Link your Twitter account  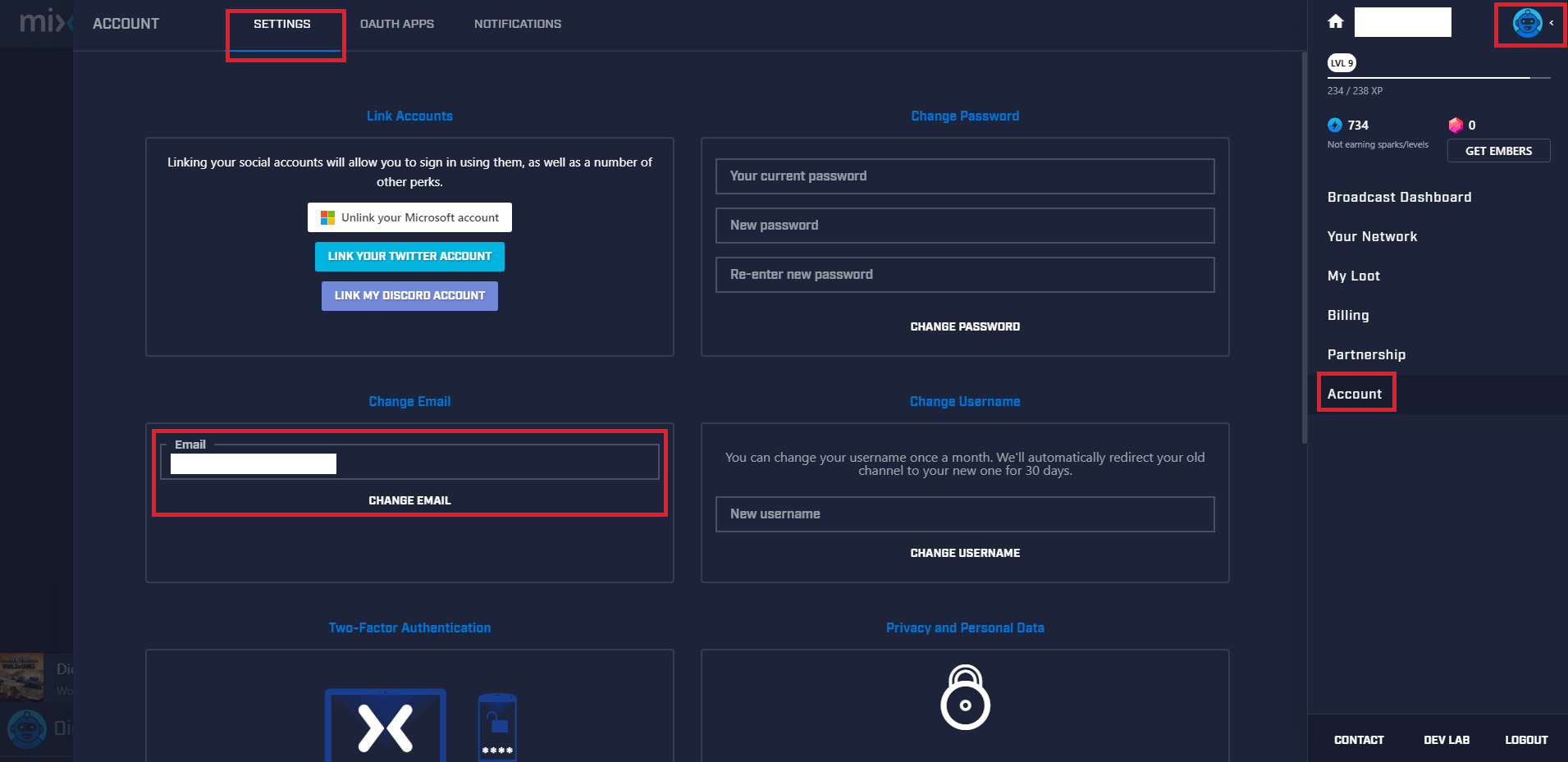pyautogui.click(x=409, y=256)
